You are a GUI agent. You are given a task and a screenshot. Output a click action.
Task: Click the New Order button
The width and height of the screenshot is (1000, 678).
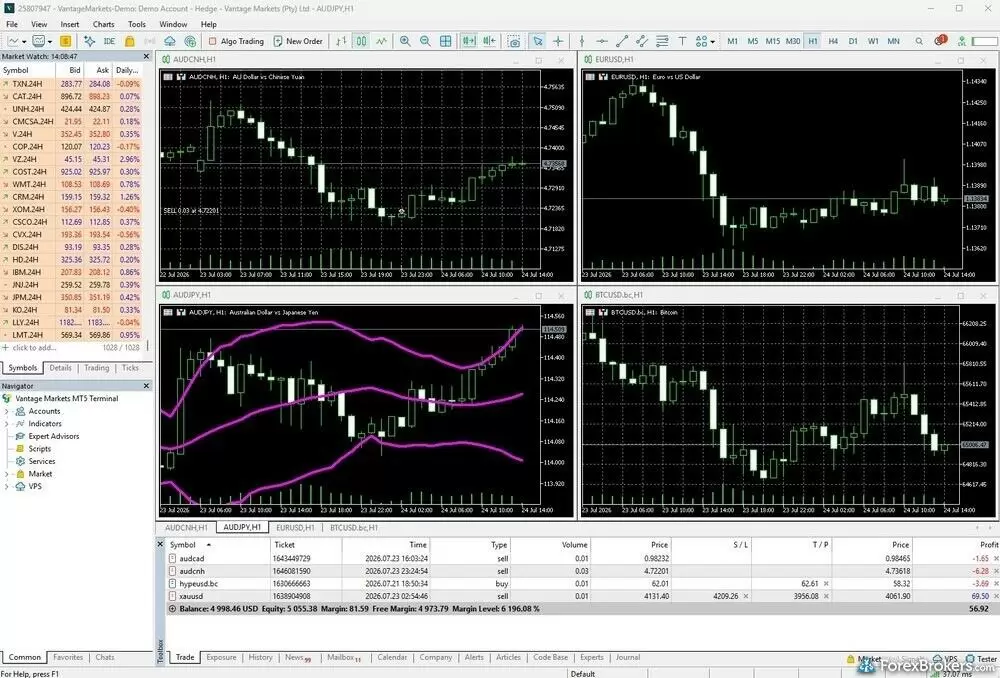298,41
